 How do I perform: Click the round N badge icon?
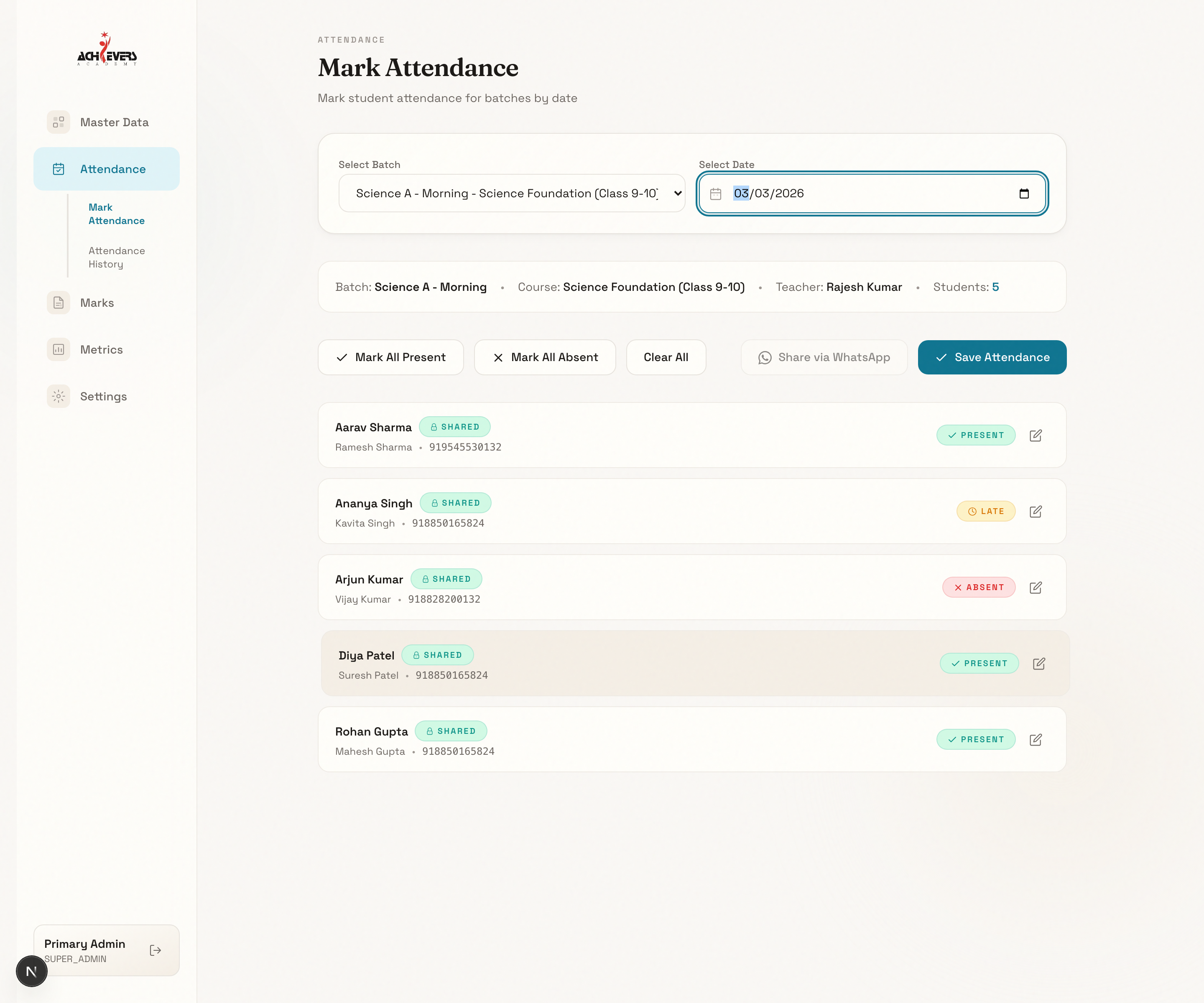point(31,971)
